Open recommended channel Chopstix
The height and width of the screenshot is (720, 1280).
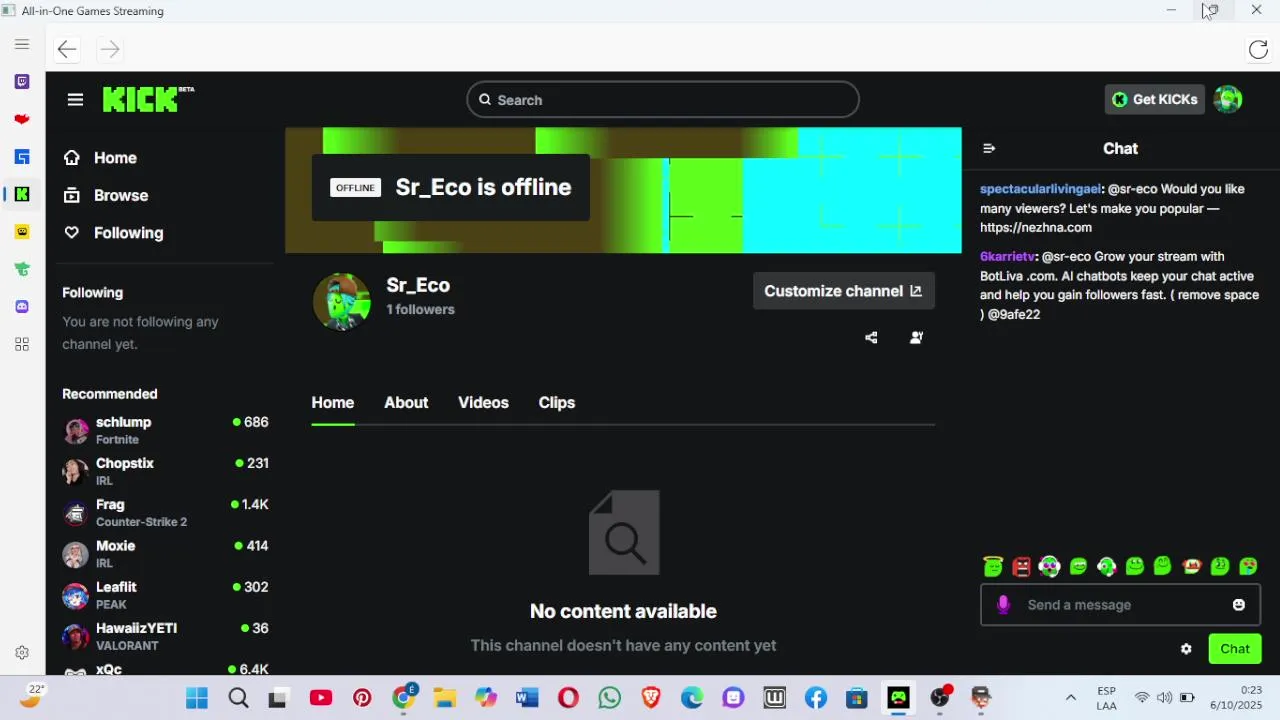(165, 471)
